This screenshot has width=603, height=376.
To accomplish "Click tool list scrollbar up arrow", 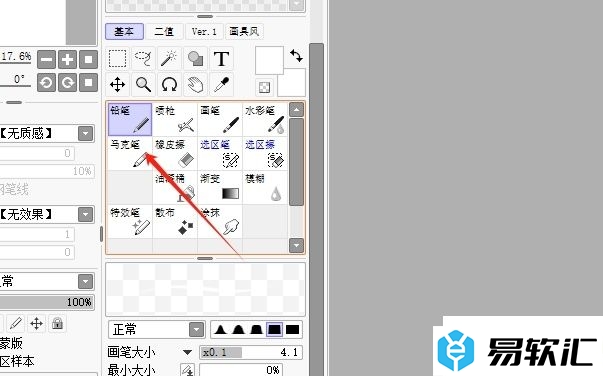I will [296, 110].
